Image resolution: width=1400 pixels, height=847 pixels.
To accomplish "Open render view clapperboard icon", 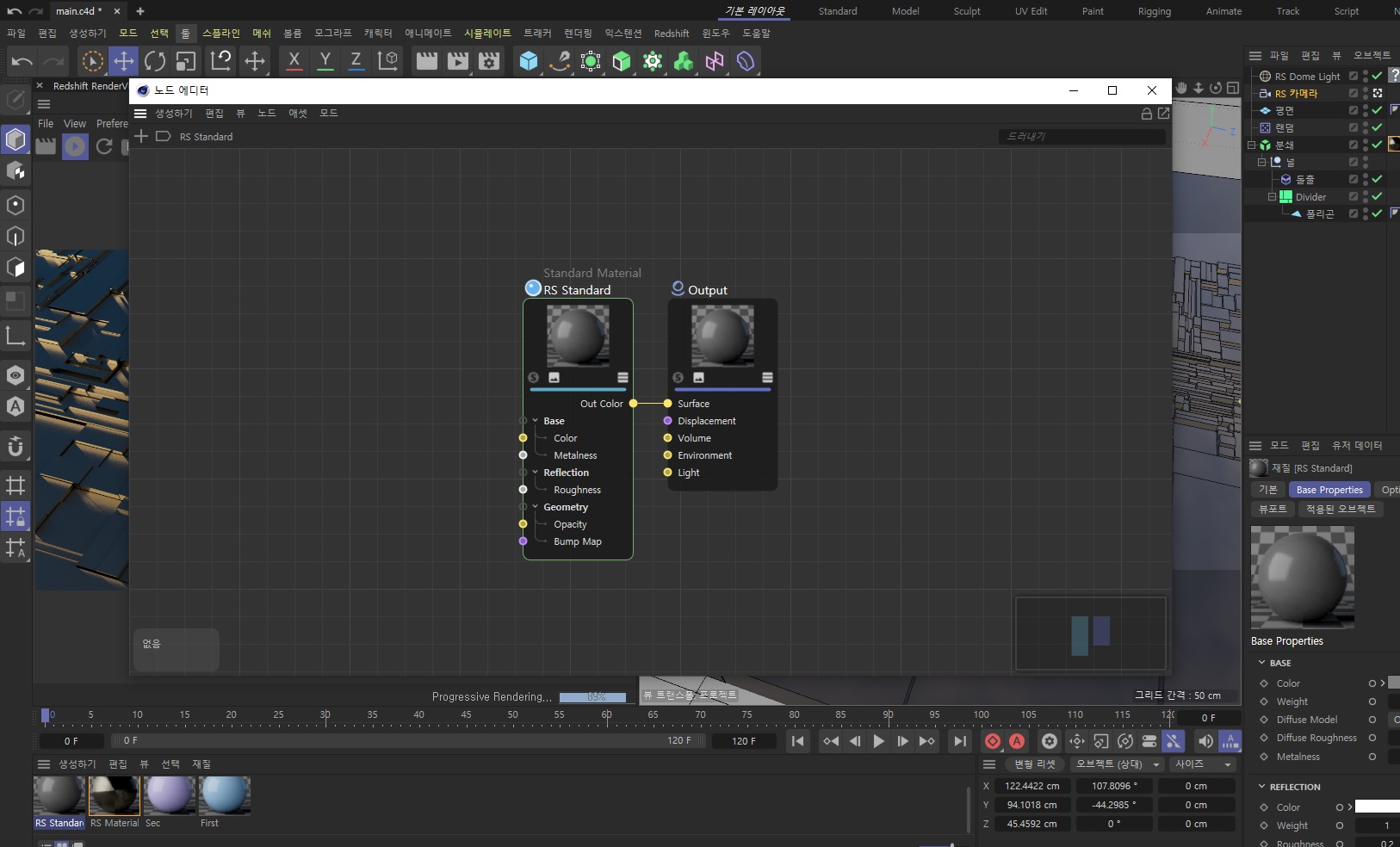I will pyautogui.click(x=427, y=61).
